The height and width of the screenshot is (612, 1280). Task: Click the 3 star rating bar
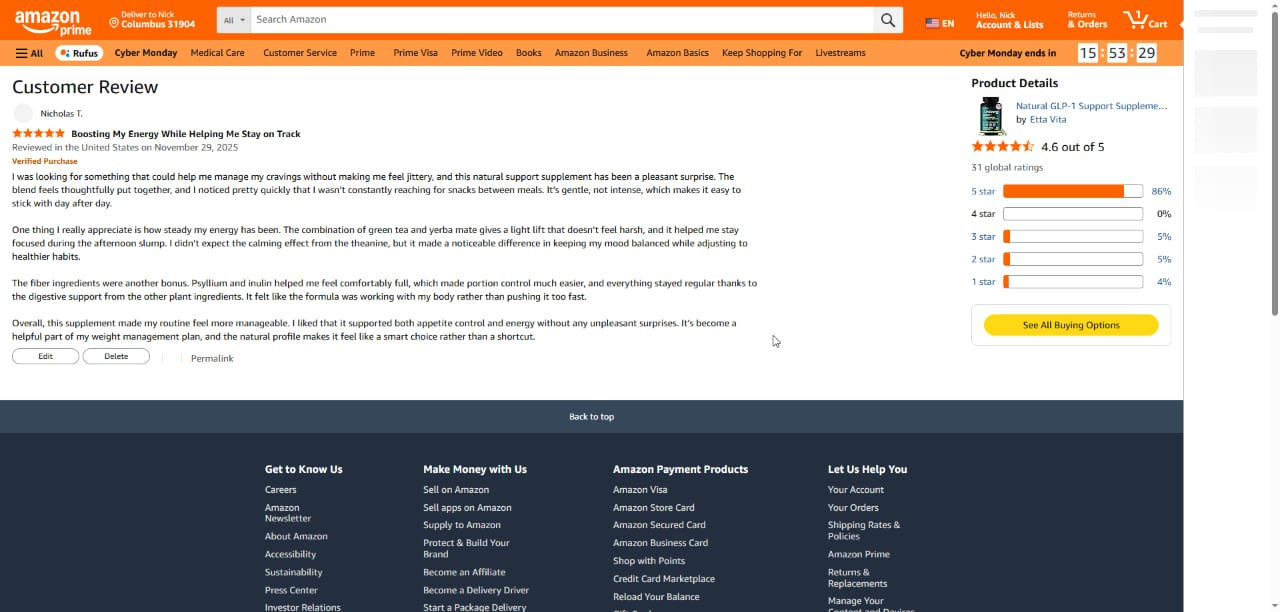pyautogui.click(x=1073, y=237)
